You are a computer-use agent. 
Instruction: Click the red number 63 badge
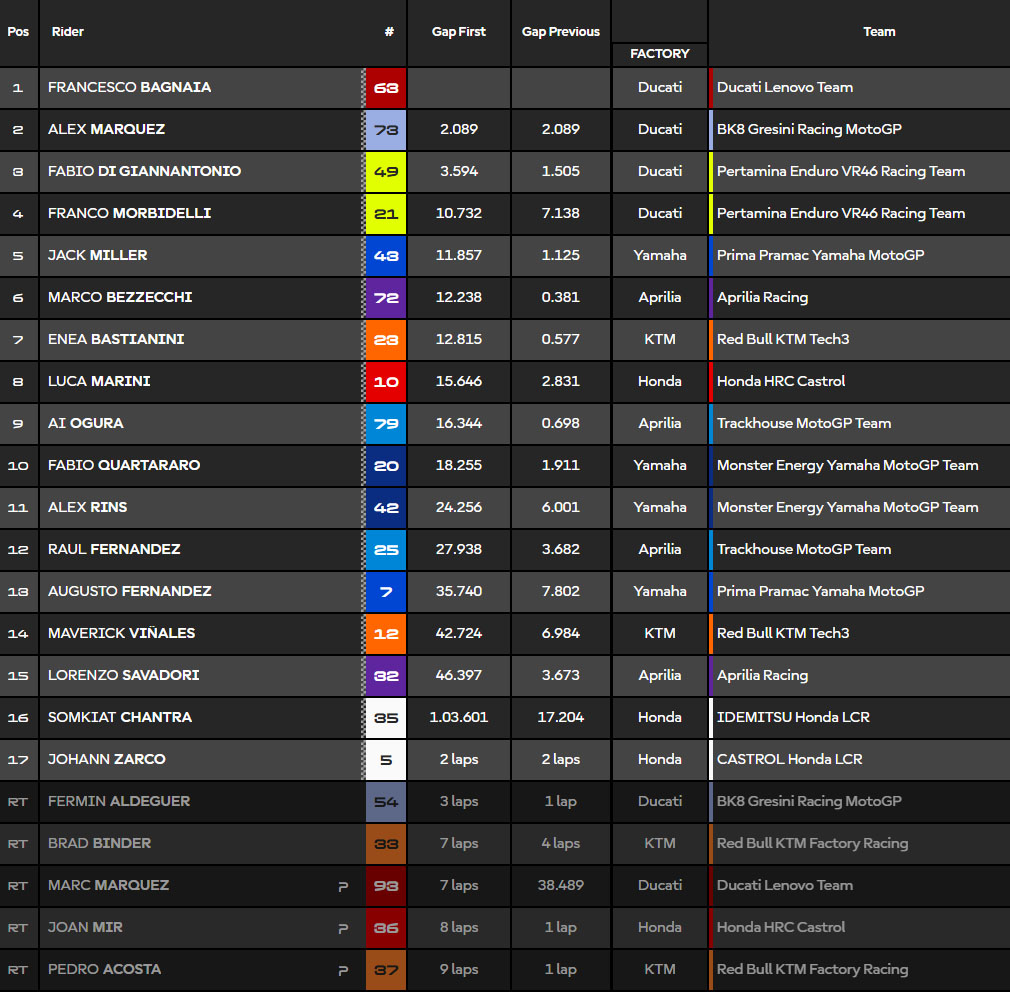coord(386,88)
